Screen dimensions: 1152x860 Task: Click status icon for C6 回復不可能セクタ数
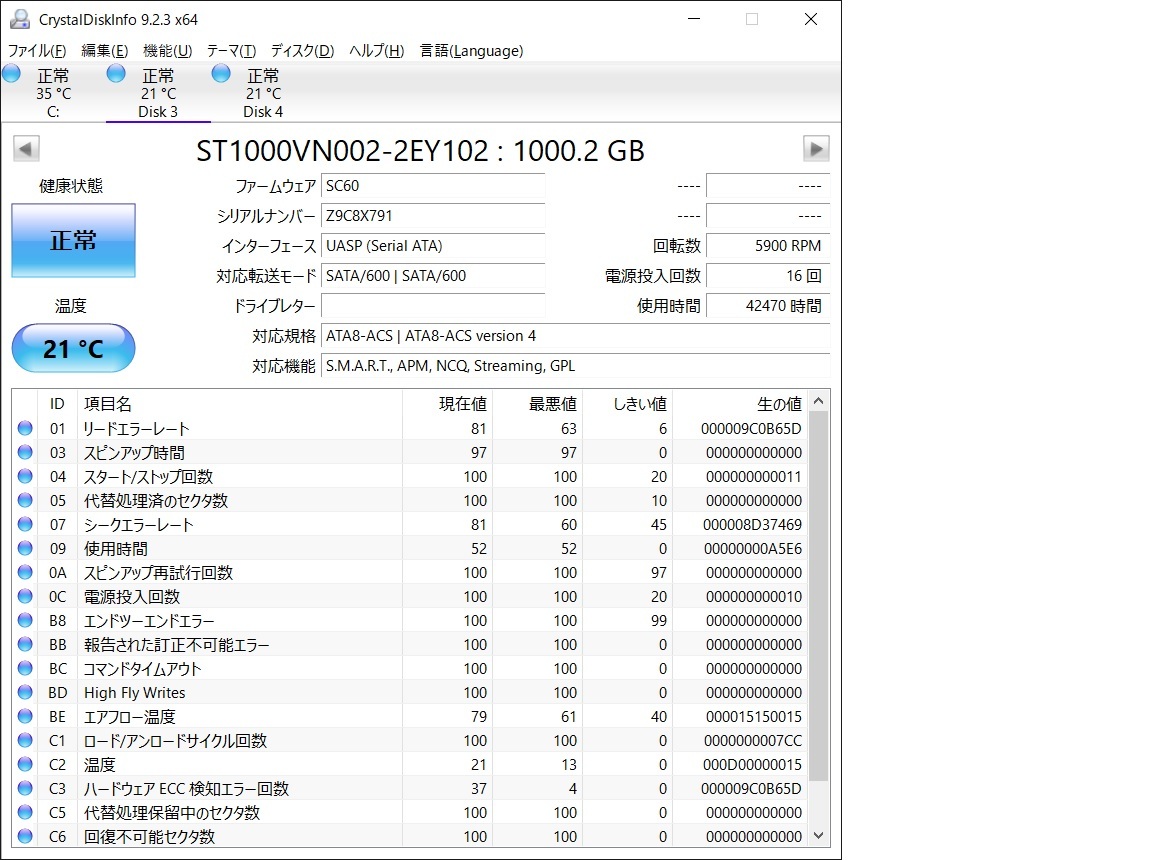tap(25, 836)
